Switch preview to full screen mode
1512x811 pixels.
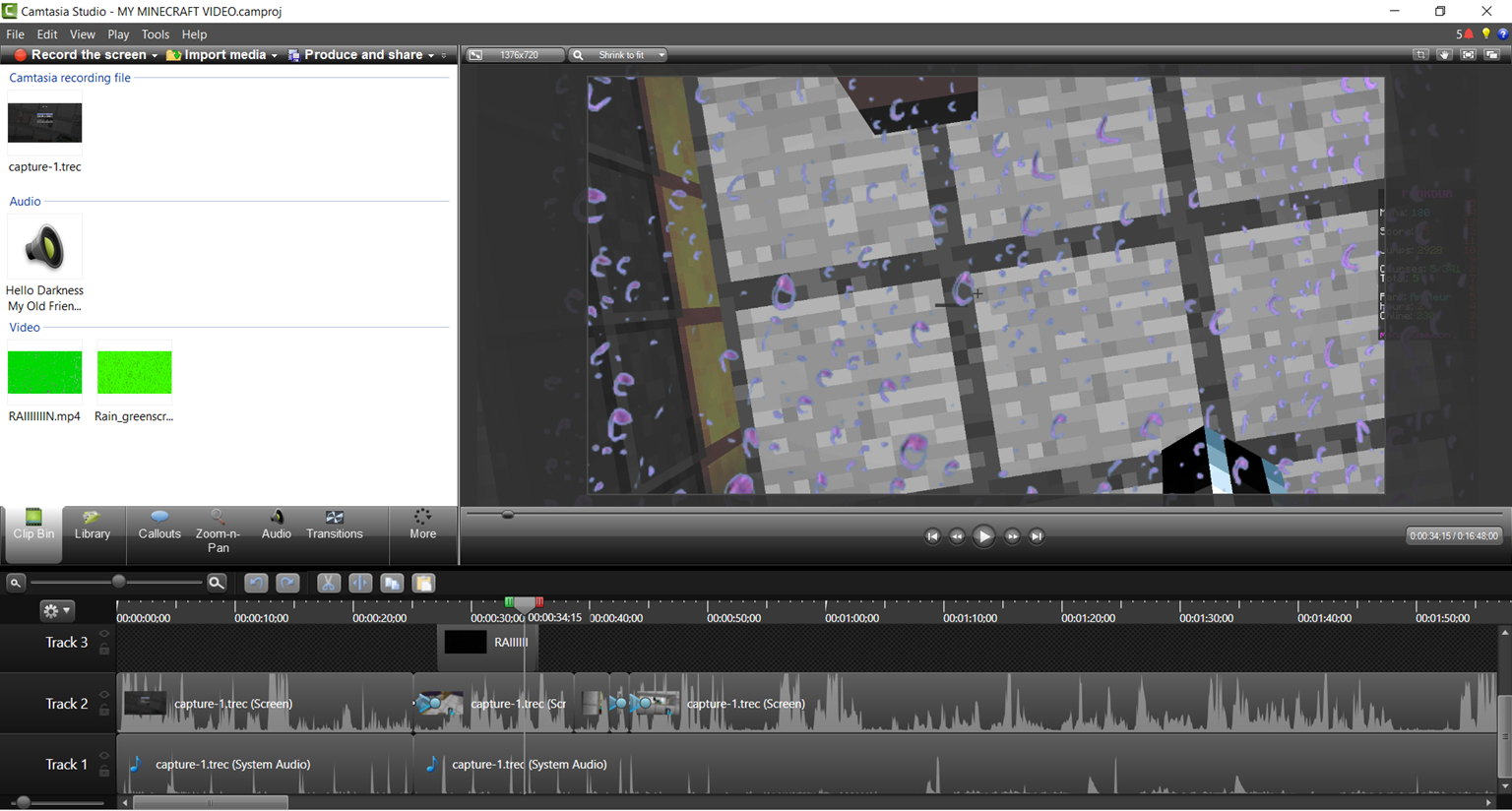point(1468,55)
